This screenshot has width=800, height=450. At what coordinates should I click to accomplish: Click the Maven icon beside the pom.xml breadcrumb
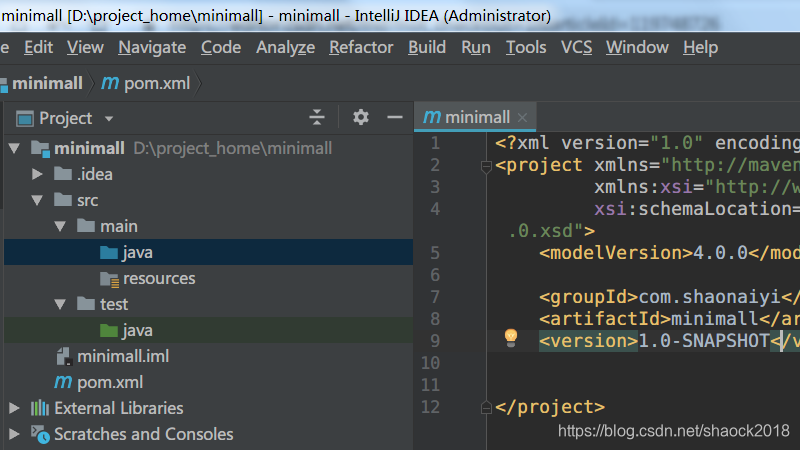coord(110,83)
